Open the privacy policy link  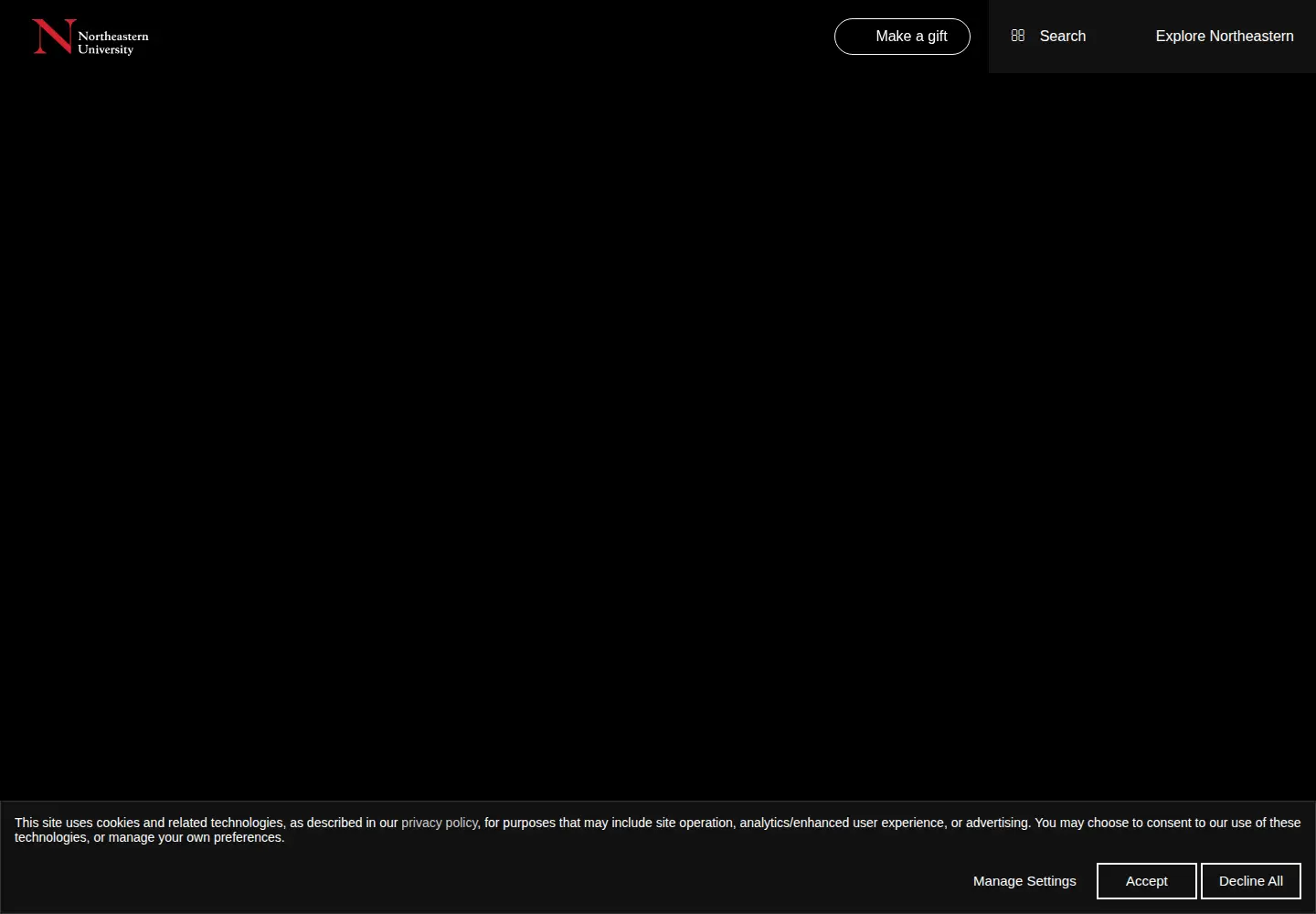coord(440,823)
